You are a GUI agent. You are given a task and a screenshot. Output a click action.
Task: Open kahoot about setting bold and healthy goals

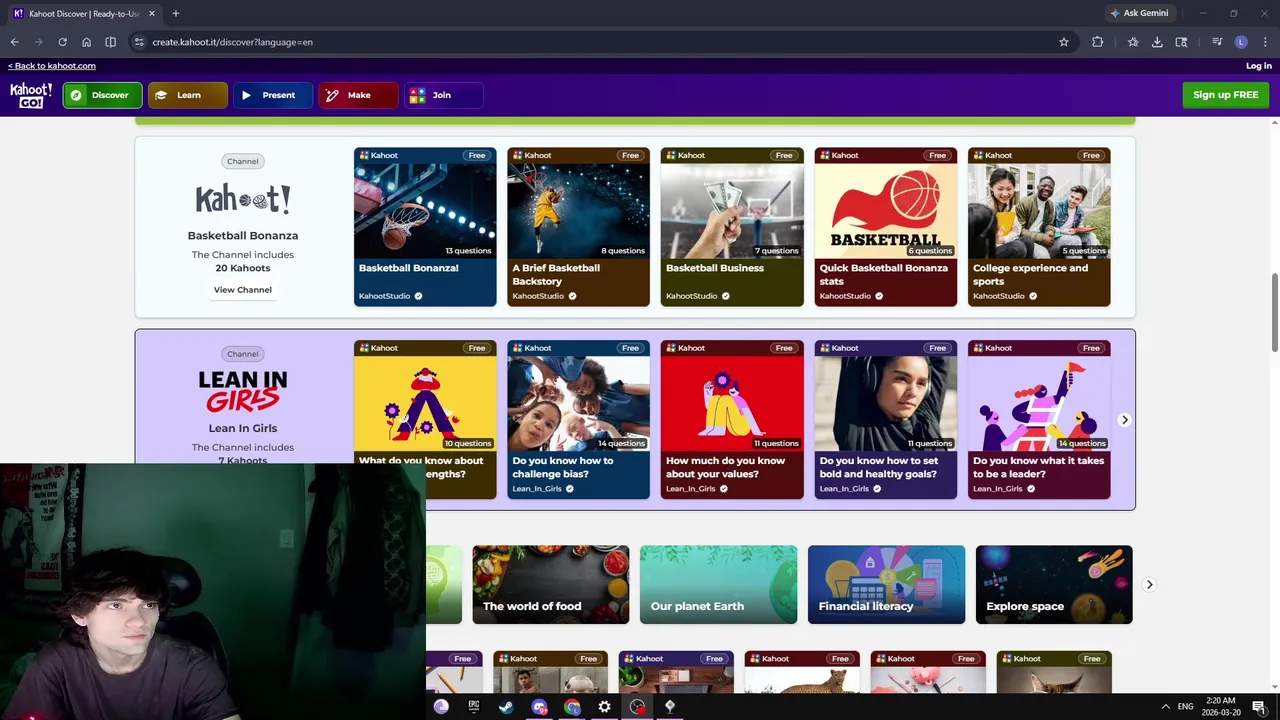point(886,420)
